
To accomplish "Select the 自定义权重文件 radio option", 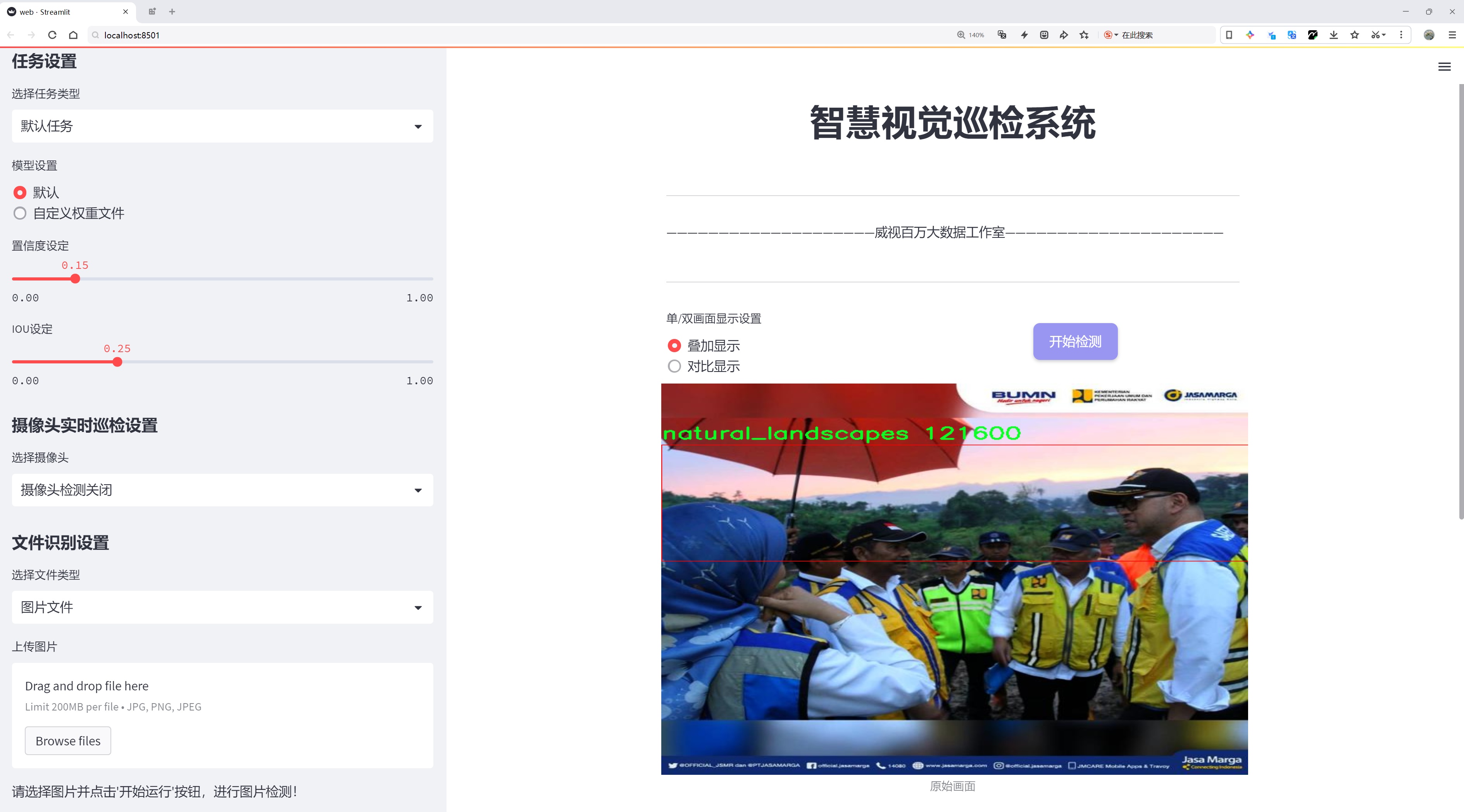I will point(20,213).
